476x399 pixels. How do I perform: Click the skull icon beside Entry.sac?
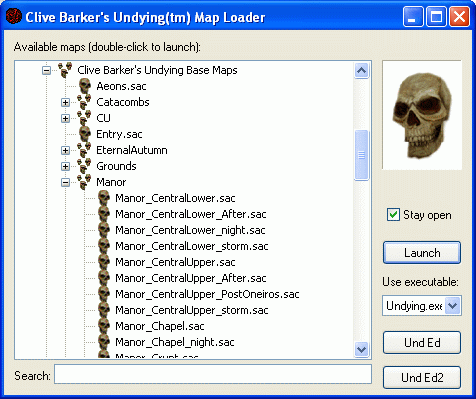tap(85, 134)
